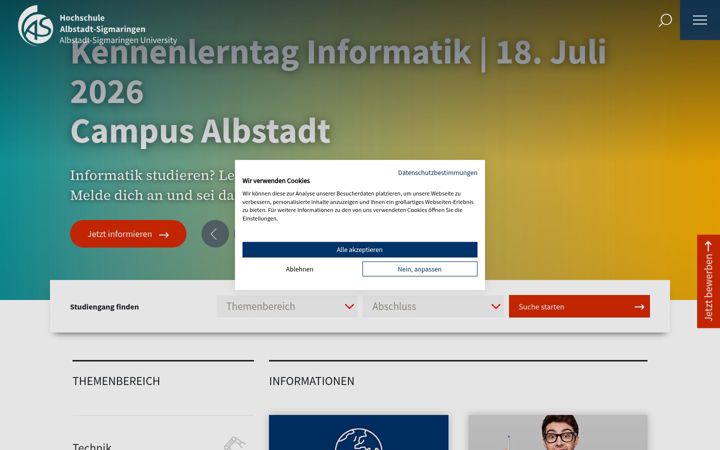This screenshot has height=450, width=720.
Task: Open the Jetzt bewerben side tab
Action: click(709, 281)
